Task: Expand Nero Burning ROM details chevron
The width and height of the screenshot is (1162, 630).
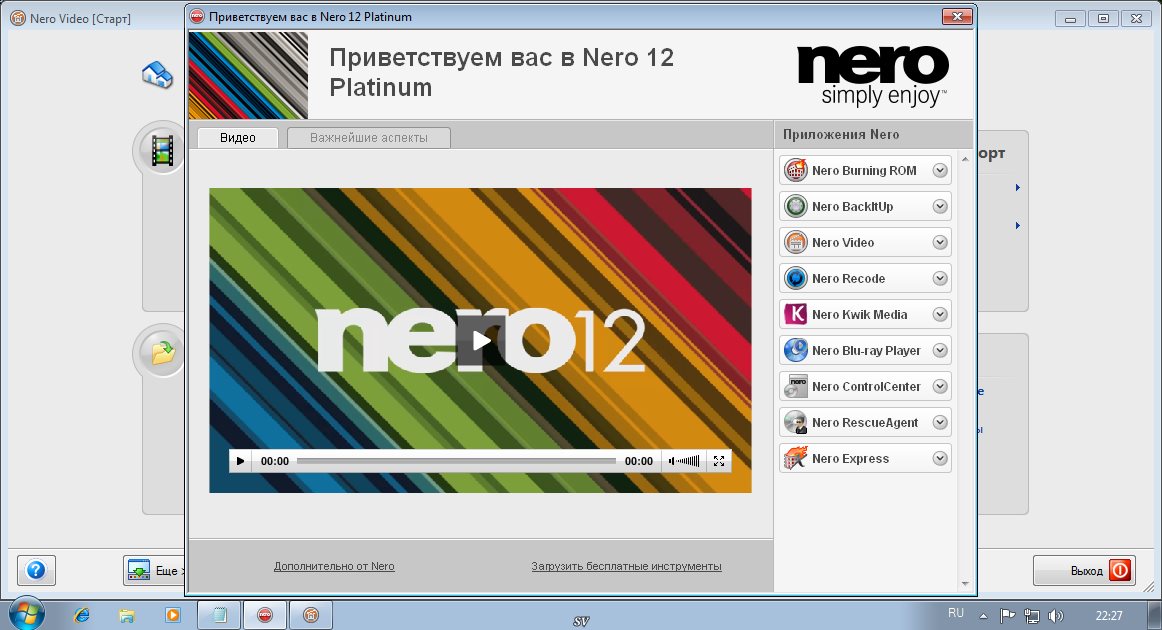Action: (940, 170)
